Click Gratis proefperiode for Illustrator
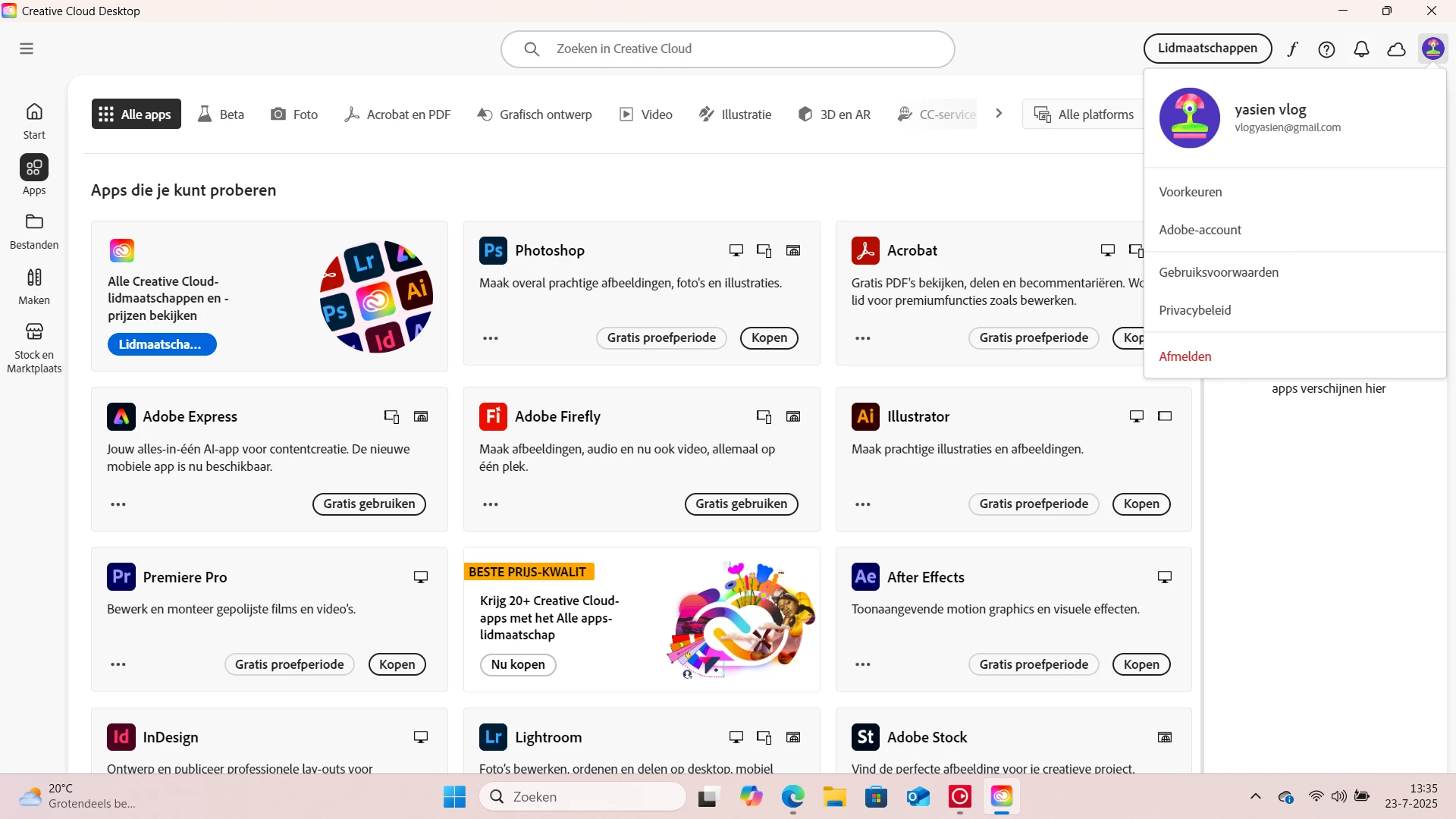The image size is (1456, 819). tap(1033, 504)
